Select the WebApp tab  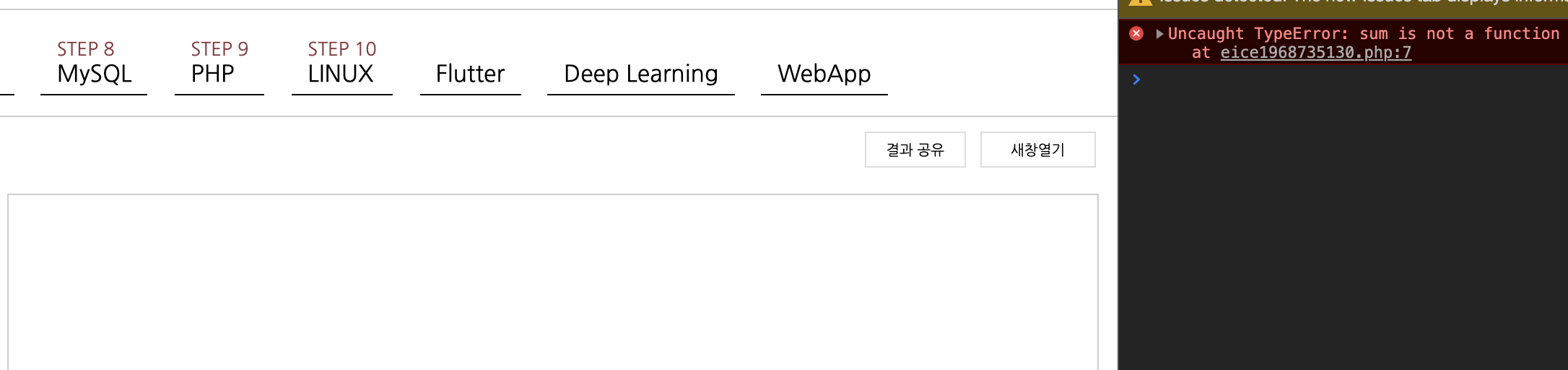(824, 74)
